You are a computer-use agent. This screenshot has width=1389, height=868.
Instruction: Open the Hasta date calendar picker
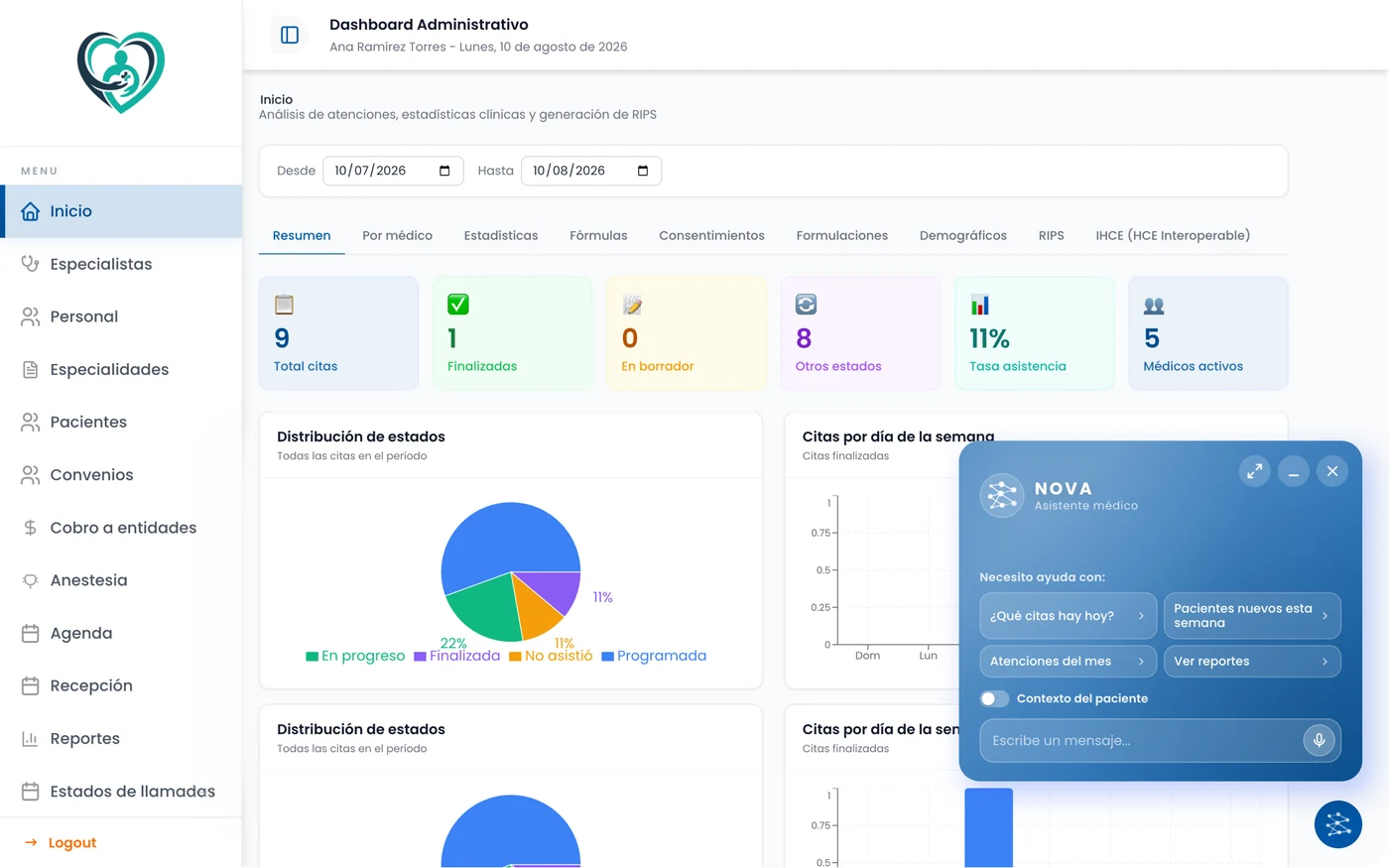[643, 171]
